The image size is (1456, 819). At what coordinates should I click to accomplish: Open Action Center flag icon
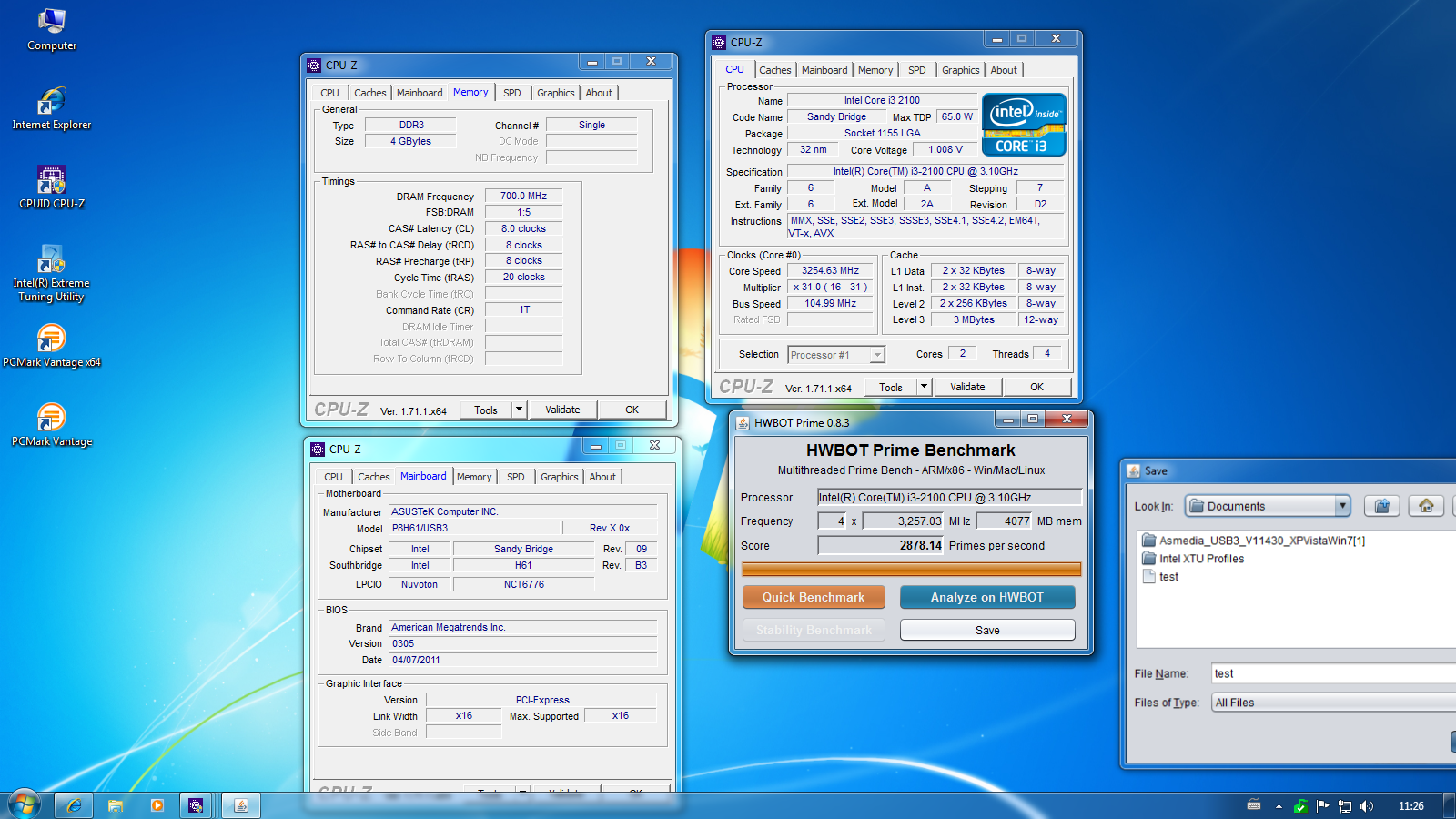click(1322, 806)
